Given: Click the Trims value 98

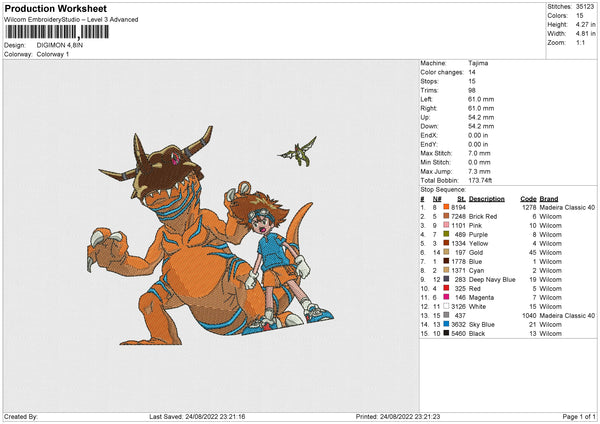Looking at the screenshot, I should click(x=472, y=90).
